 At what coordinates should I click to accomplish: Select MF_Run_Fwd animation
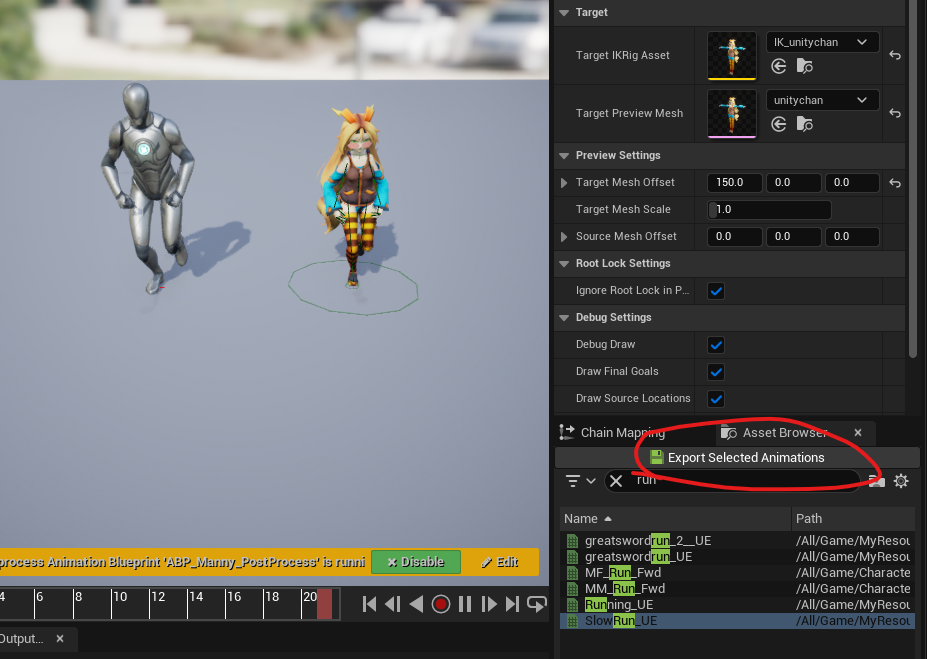point(737,573)
